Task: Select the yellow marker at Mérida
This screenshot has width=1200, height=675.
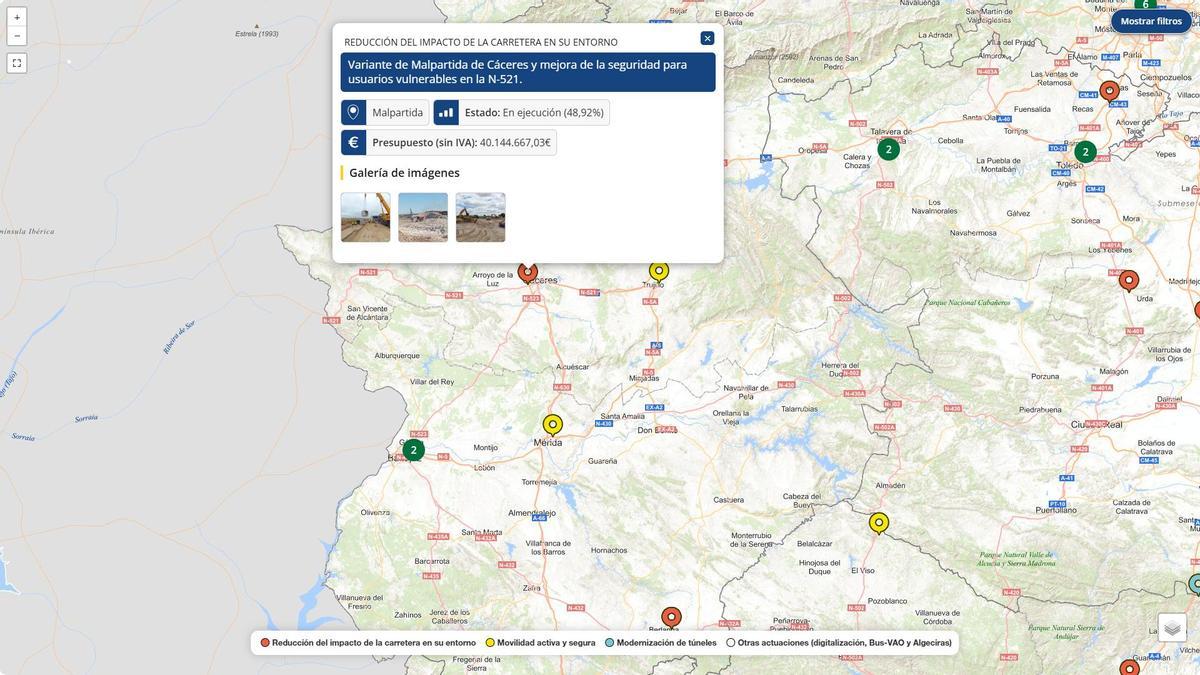Action: click(553, 424)
